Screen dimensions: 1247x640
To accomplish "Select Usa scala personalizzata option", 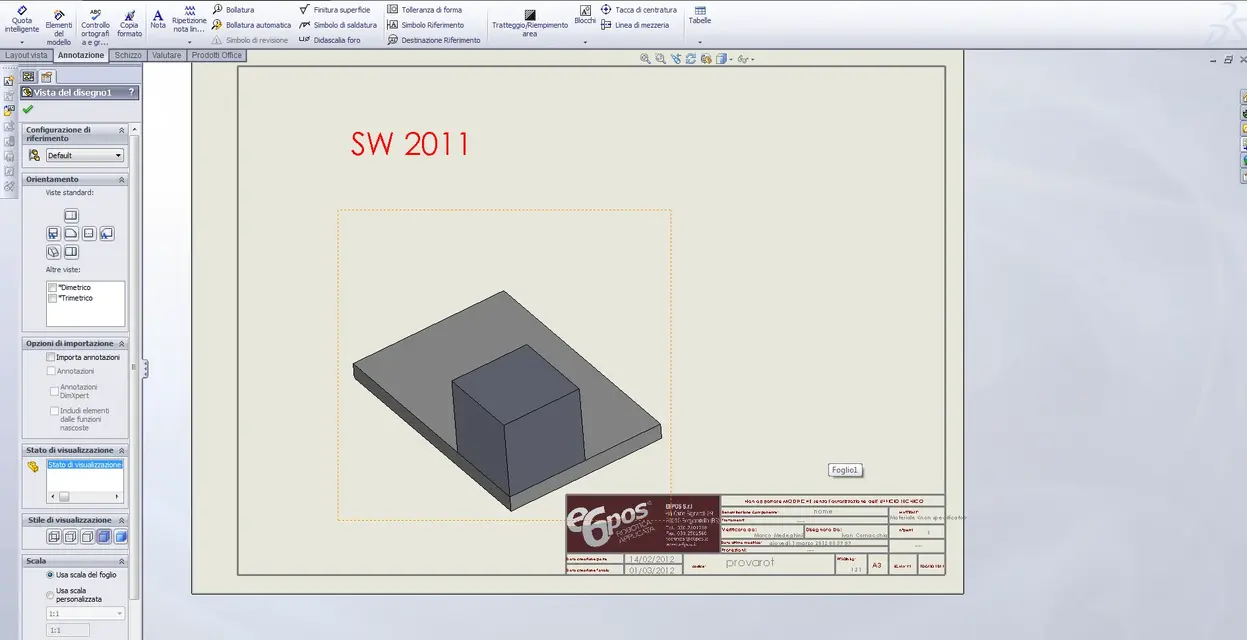I will click(50, 595).
